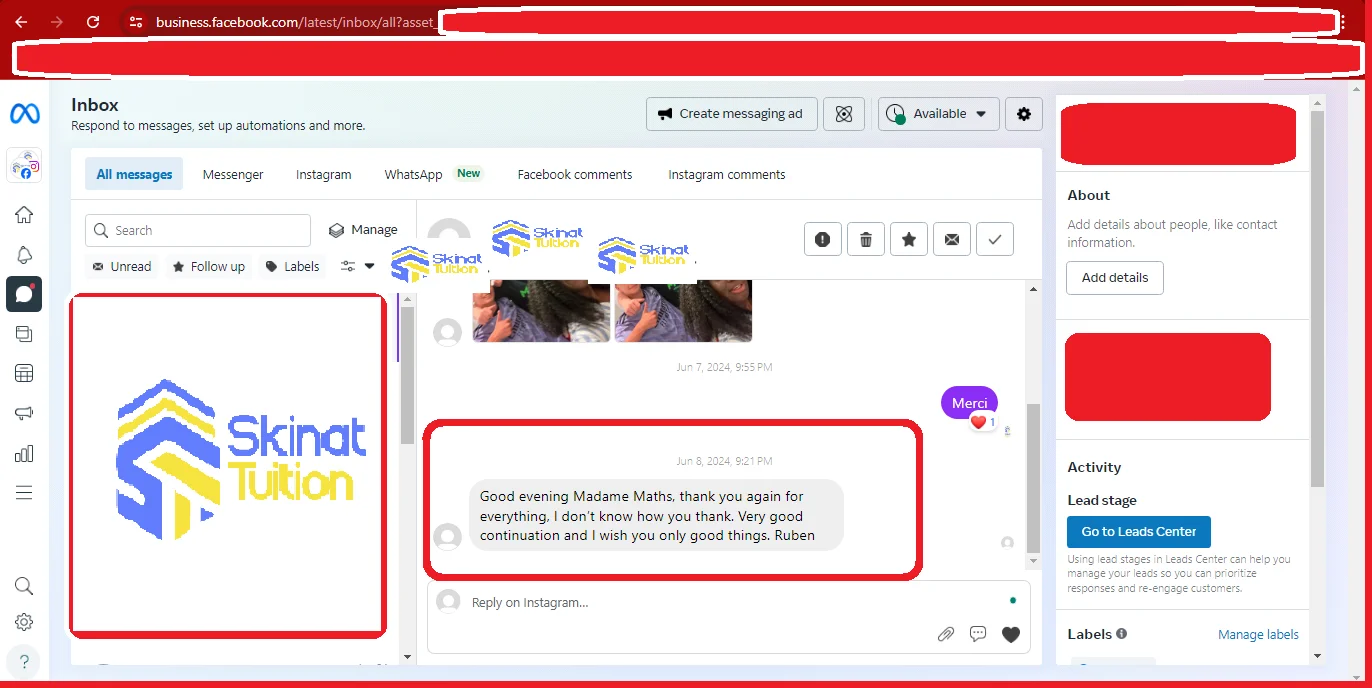Viewport: 1372px width, 688px height.
Task: Click Go to Leads Center button
Action: pos(1139,531)
